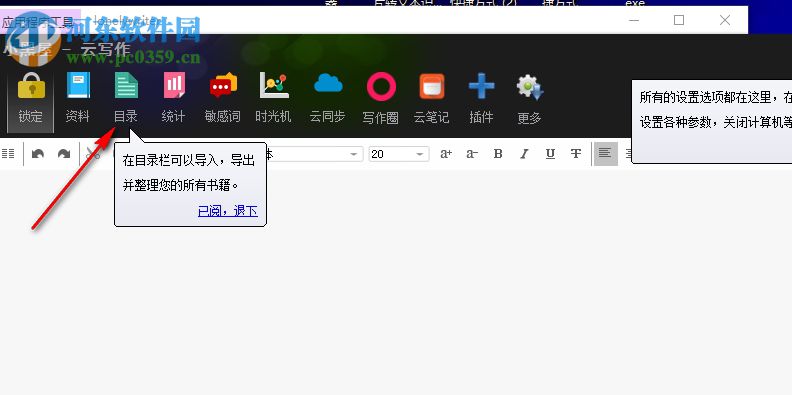Maximize the window
The width and height of the screenshot is (792, 395).
point(679,20)
